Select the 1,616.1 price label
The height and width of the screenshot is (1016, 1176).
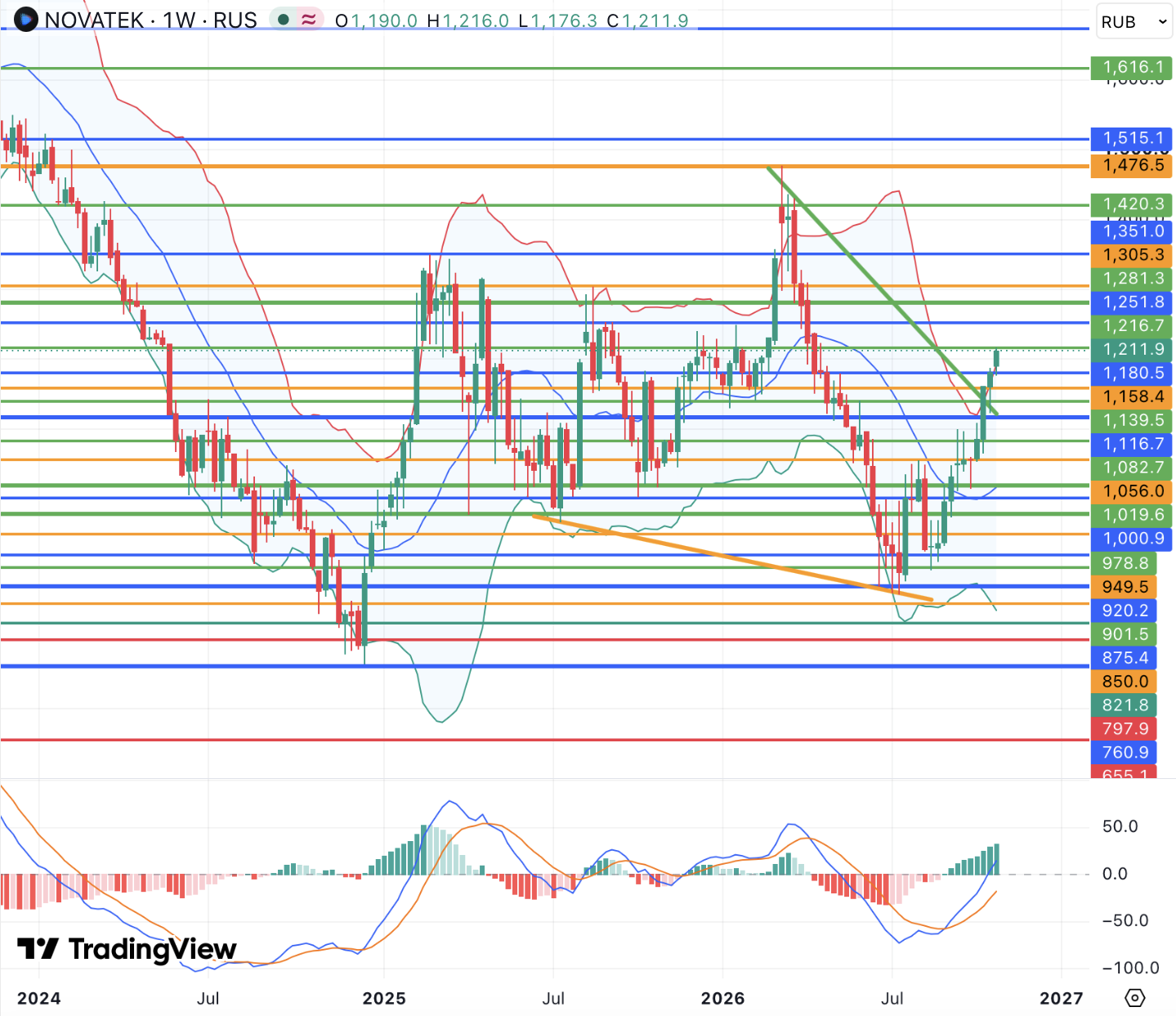[1132, 68]
